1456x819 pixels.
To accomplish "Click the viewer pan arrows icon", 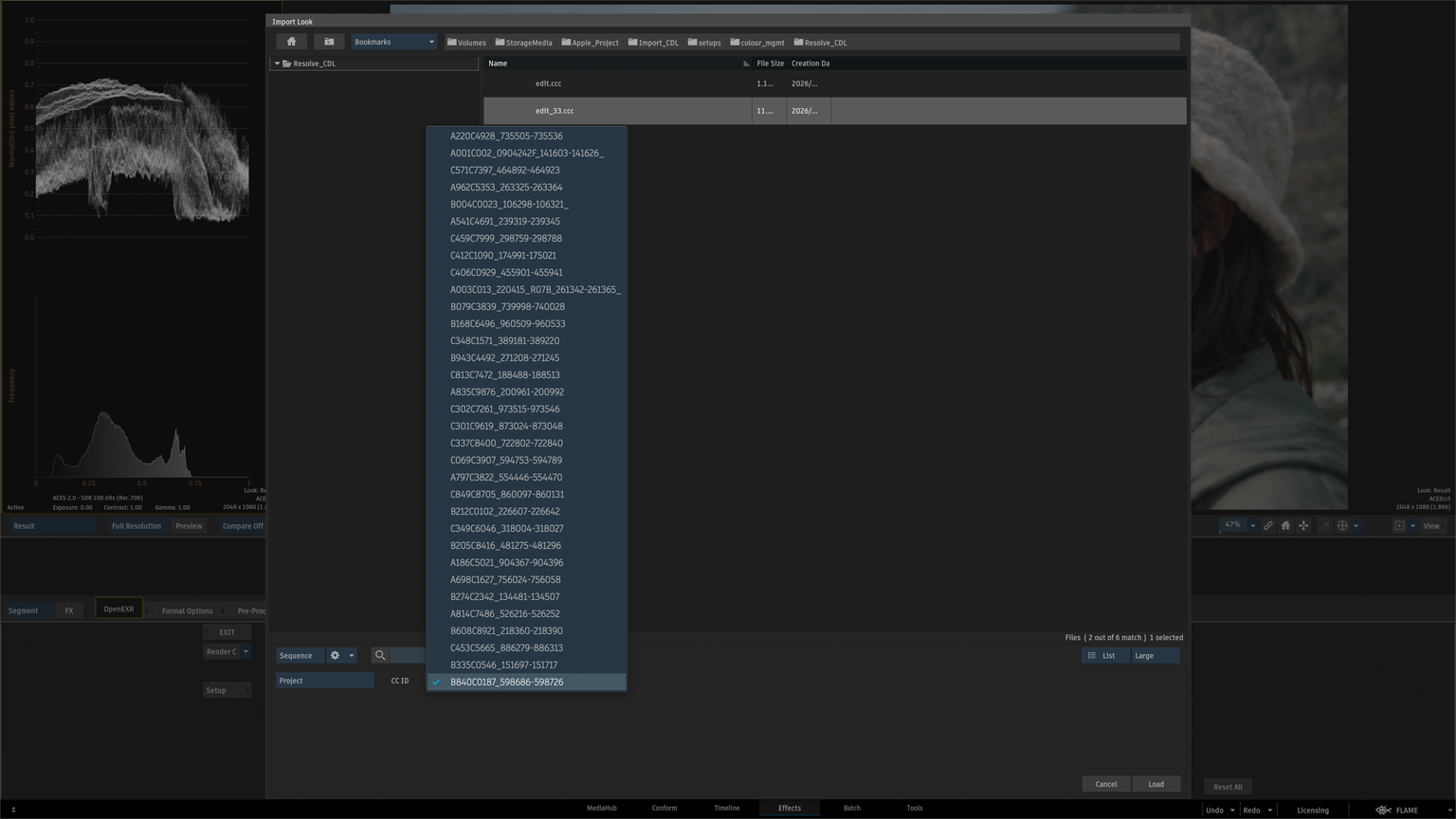I will pos(1303,525).
